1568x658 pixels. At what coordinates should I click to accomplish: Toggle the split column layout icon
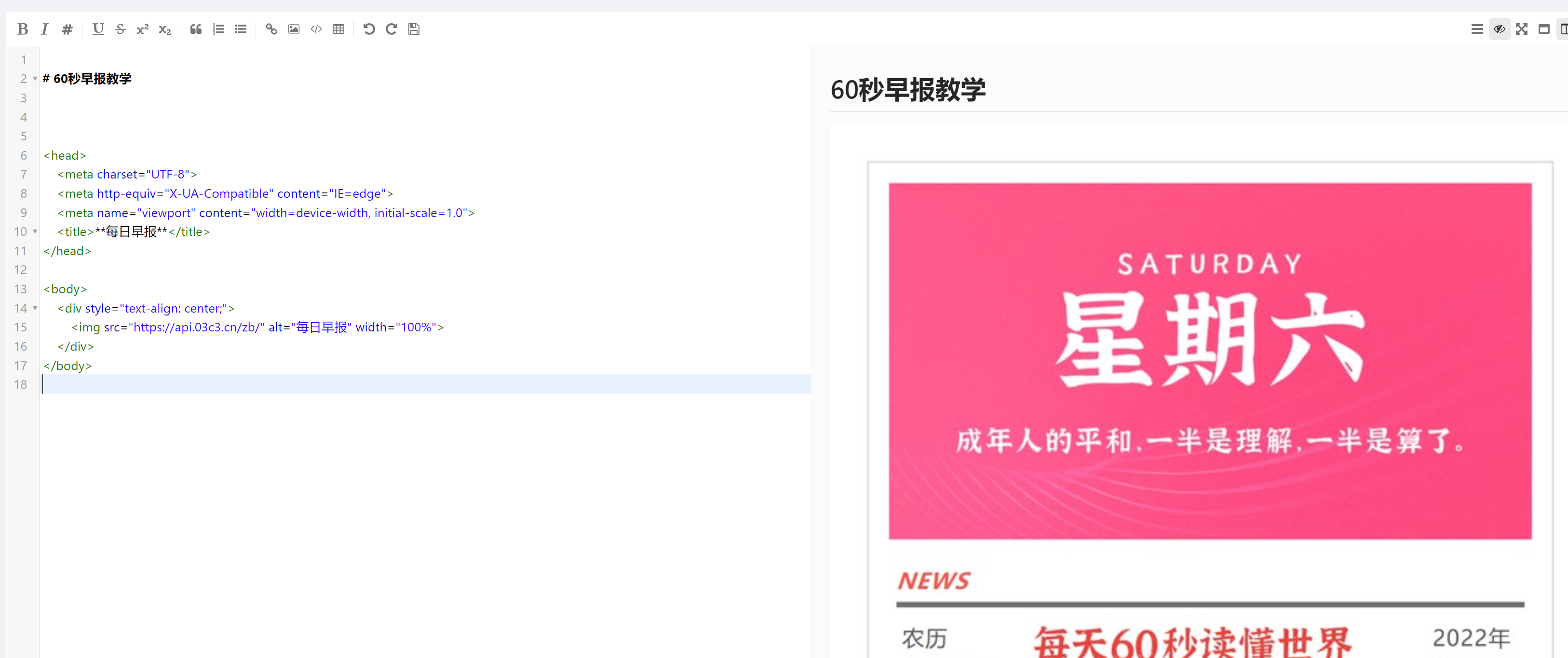[x=1563, y=29]
